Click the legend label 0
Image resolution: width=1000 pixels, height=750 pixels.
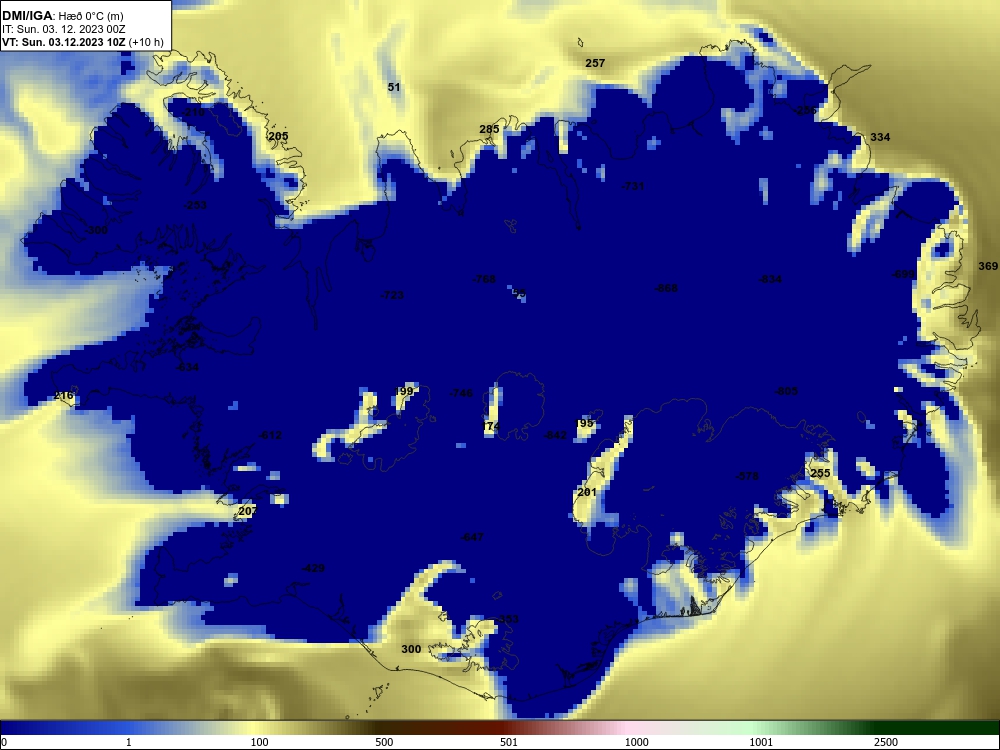(4, 742)
